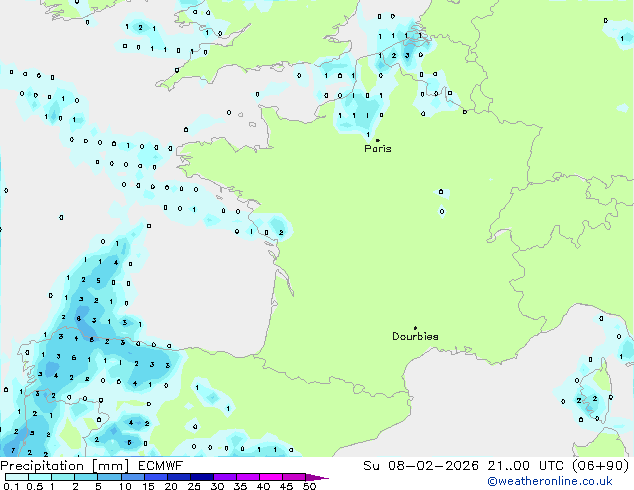This screenshot has height=490, width=634.
Task: Click the Dourbies city label
Action: pyautogui.click(x=415, y=336)
